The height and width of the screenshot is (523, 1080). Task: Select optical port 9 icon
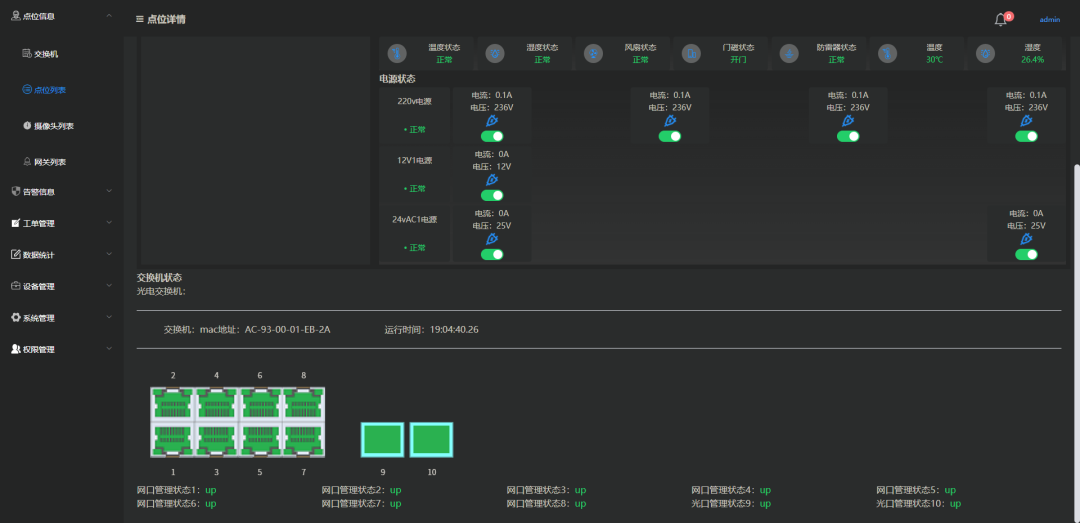click(x=382, y=440)
